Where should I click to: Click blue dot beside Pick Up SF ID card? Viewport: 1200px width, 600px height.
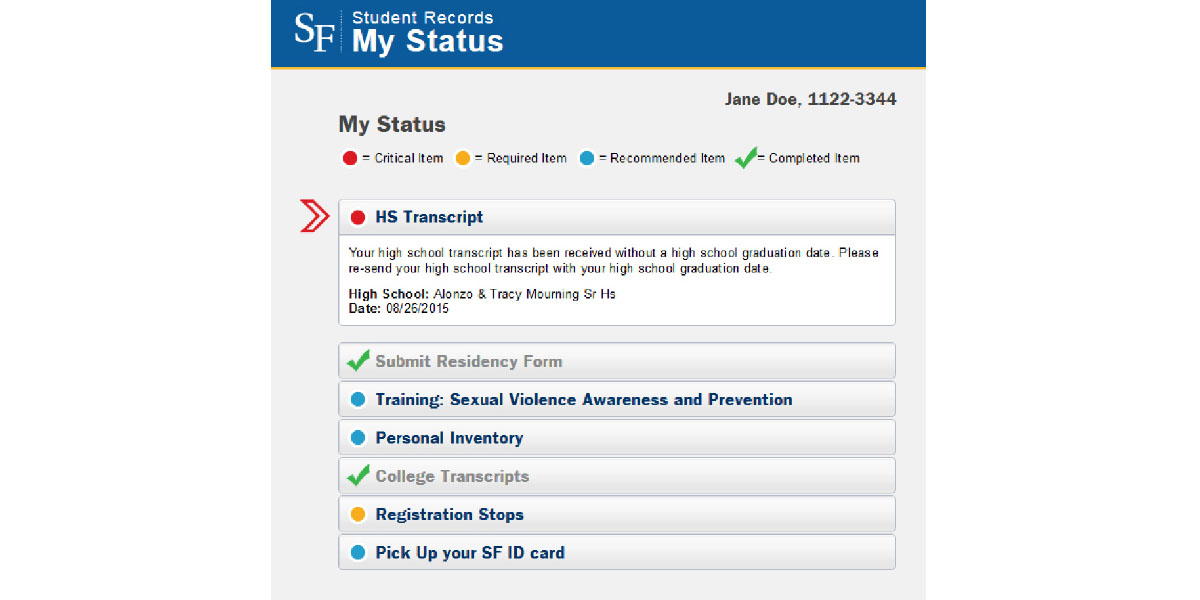[358, 552]
